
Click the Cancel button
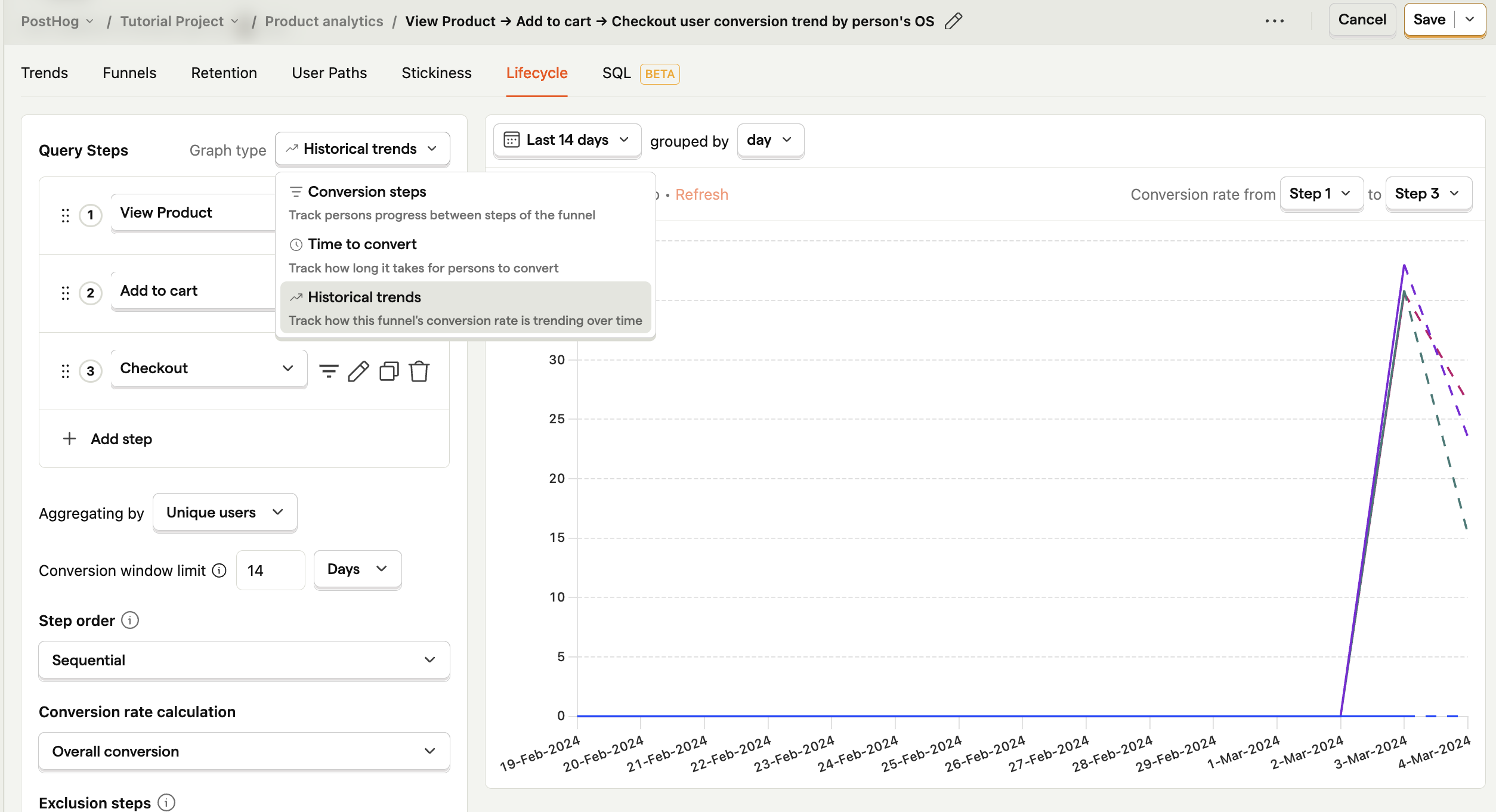(1362, 20)
